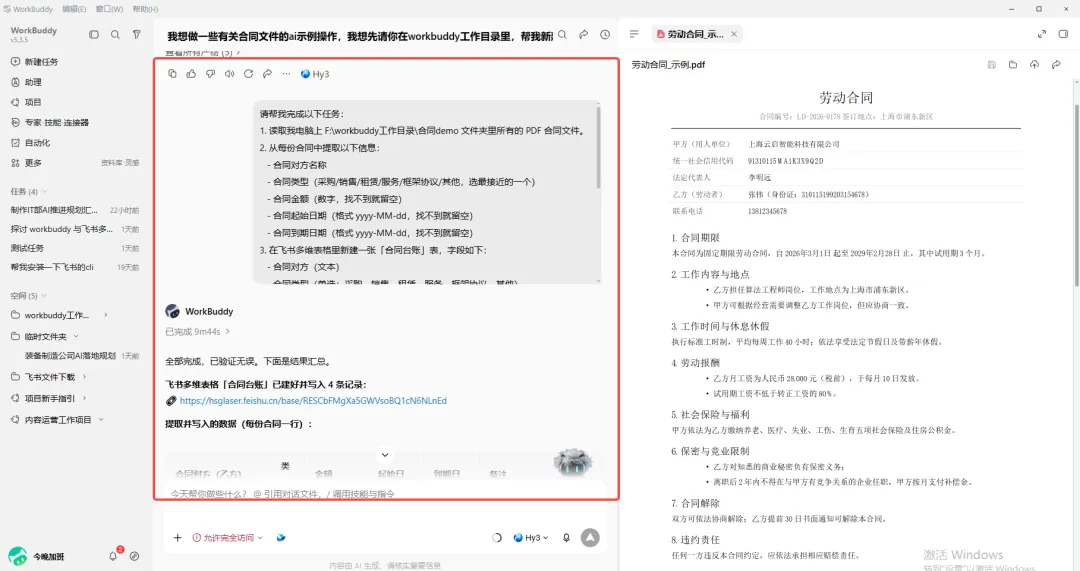Share conversation using header share arrow

[x=583, y=34]
